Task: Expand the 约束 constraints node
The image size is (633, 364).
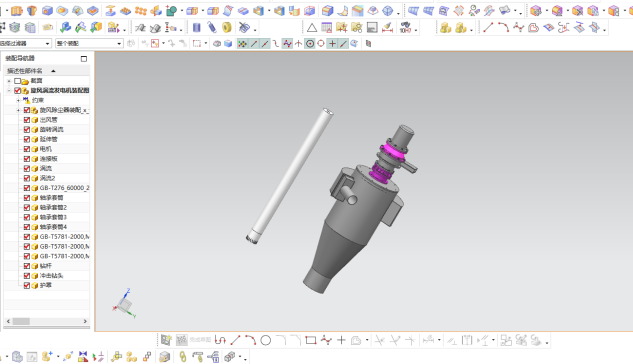Action: coord(18,100)
